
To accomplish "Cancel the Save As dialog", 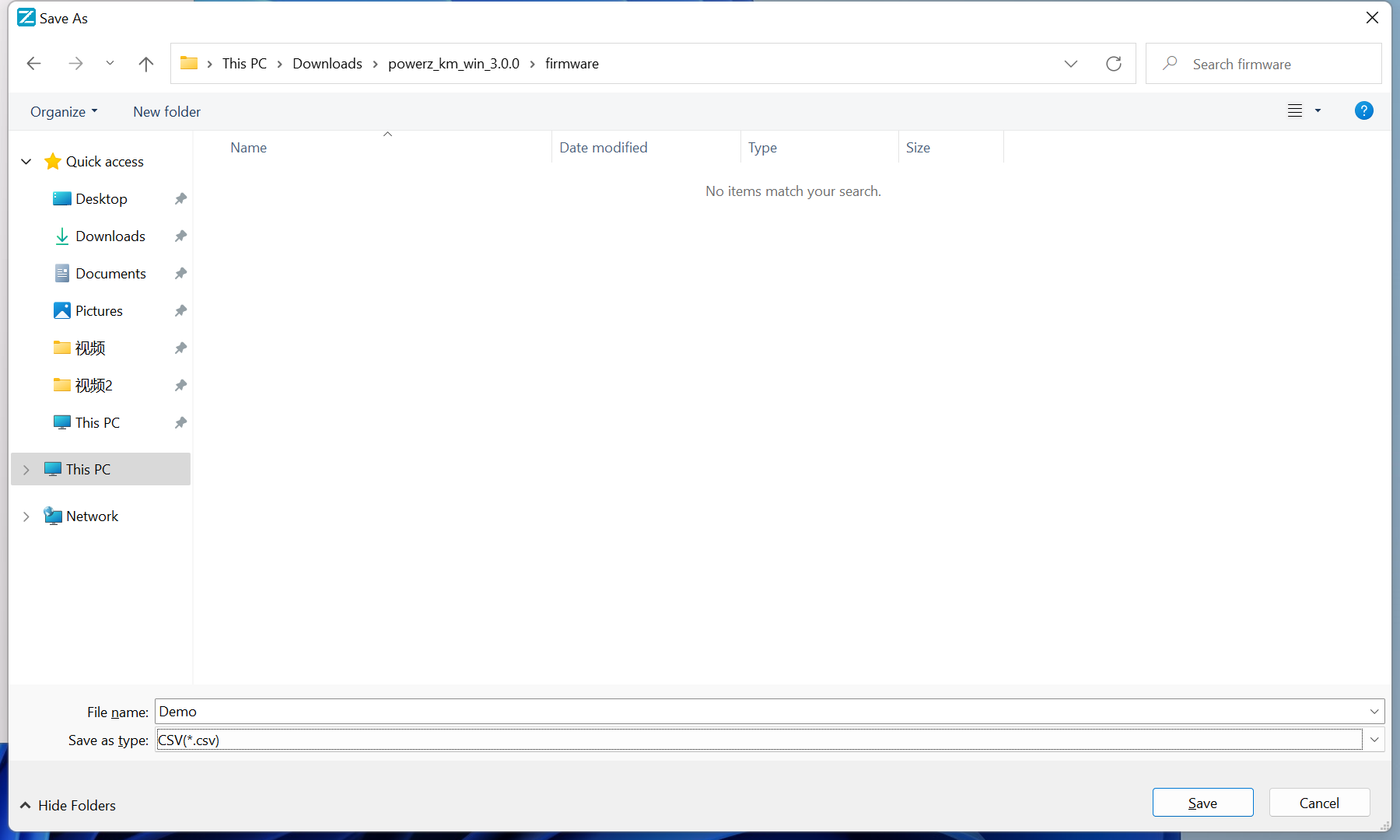I will coord(1318,802).
